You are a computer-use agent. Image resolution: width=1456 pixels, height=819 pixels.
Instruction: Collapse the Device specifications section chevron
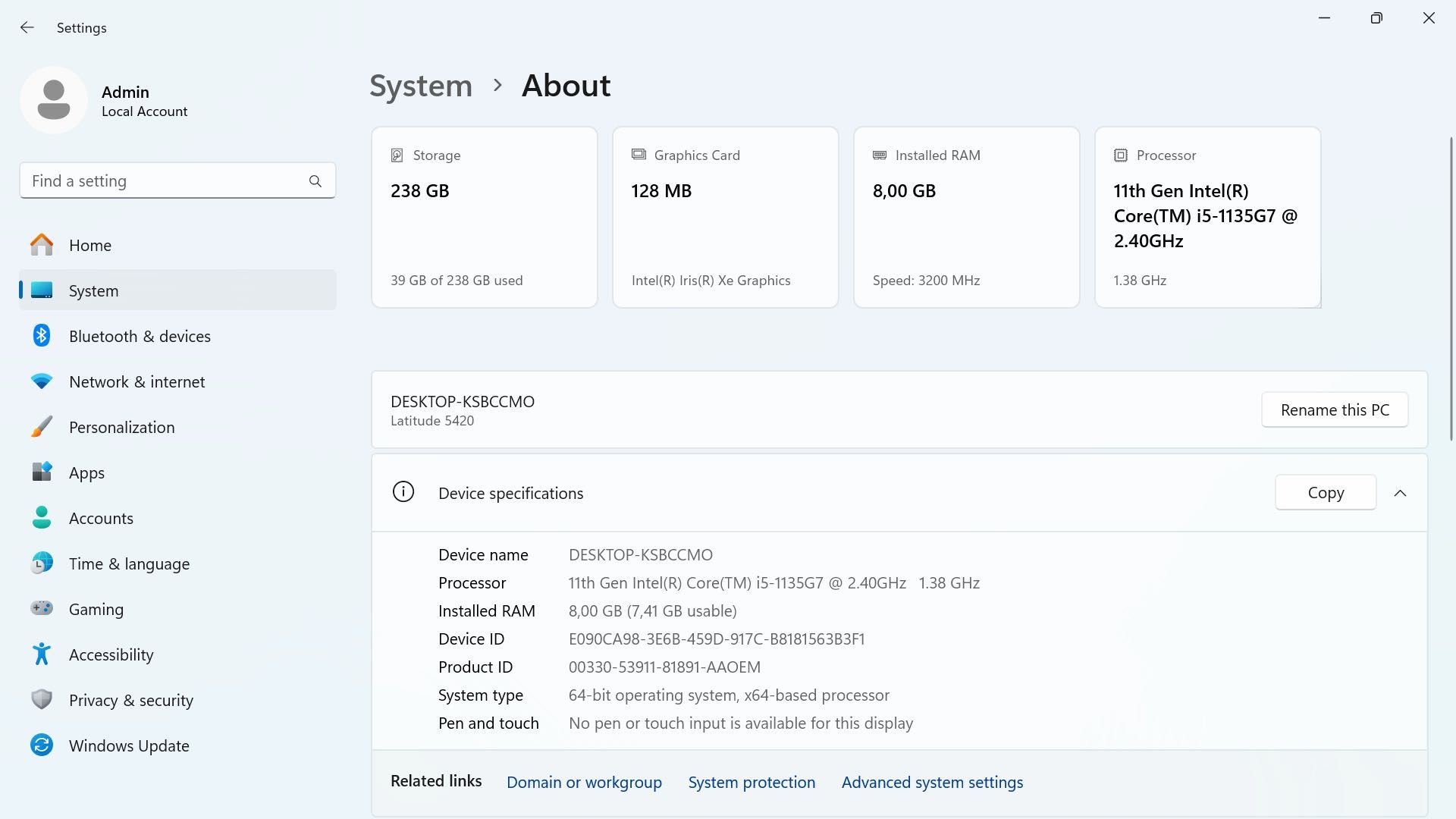(x=1400, y=493)
